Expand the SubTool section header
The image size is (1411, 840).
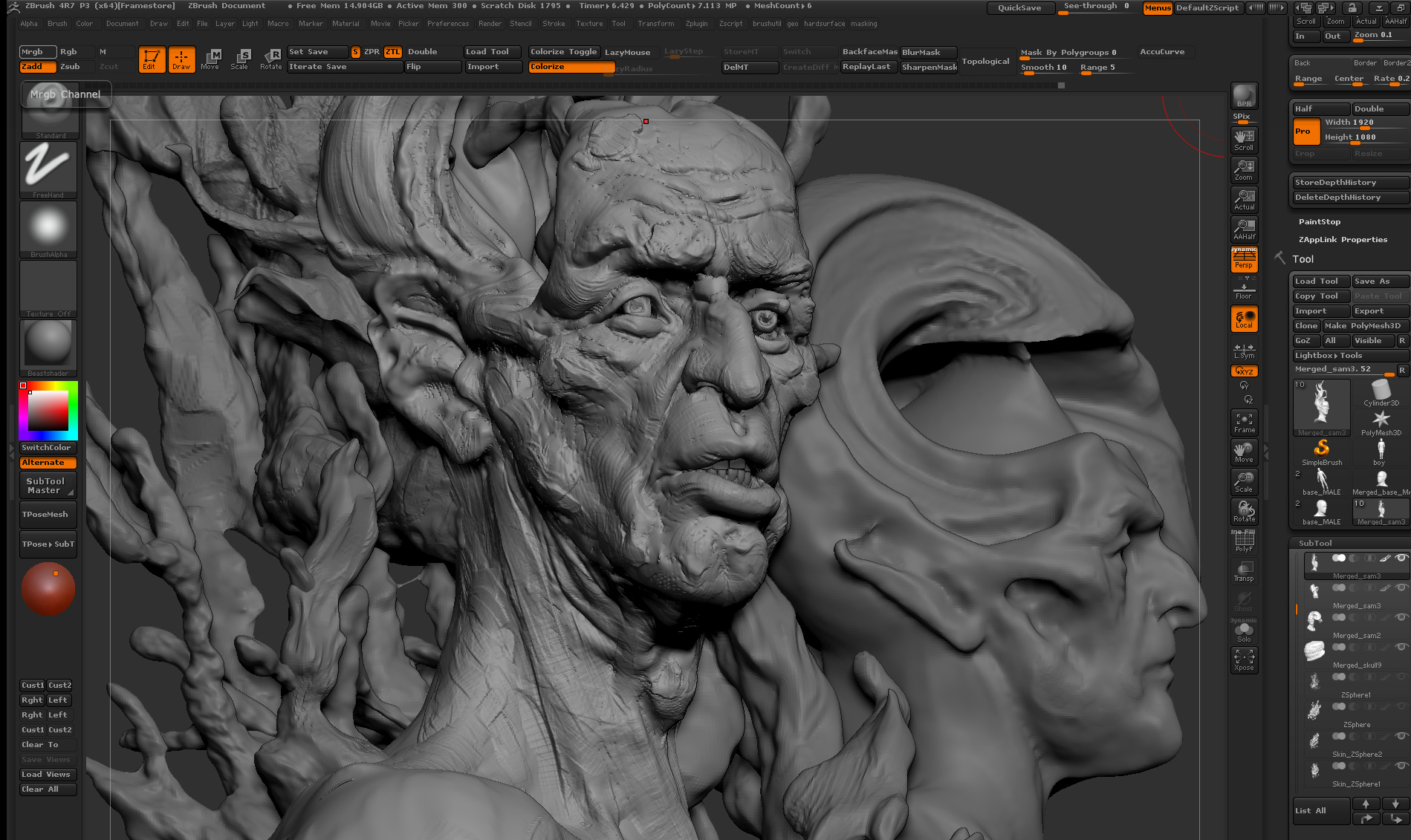tap(1315, 543)
